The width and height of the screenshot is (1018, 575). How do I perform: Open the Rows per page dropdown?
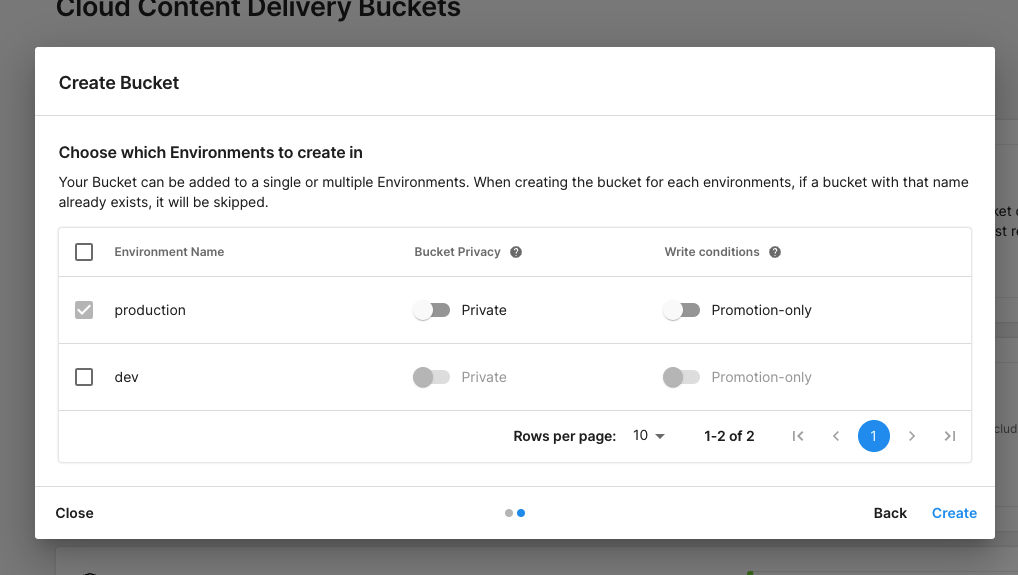[649, 436]
